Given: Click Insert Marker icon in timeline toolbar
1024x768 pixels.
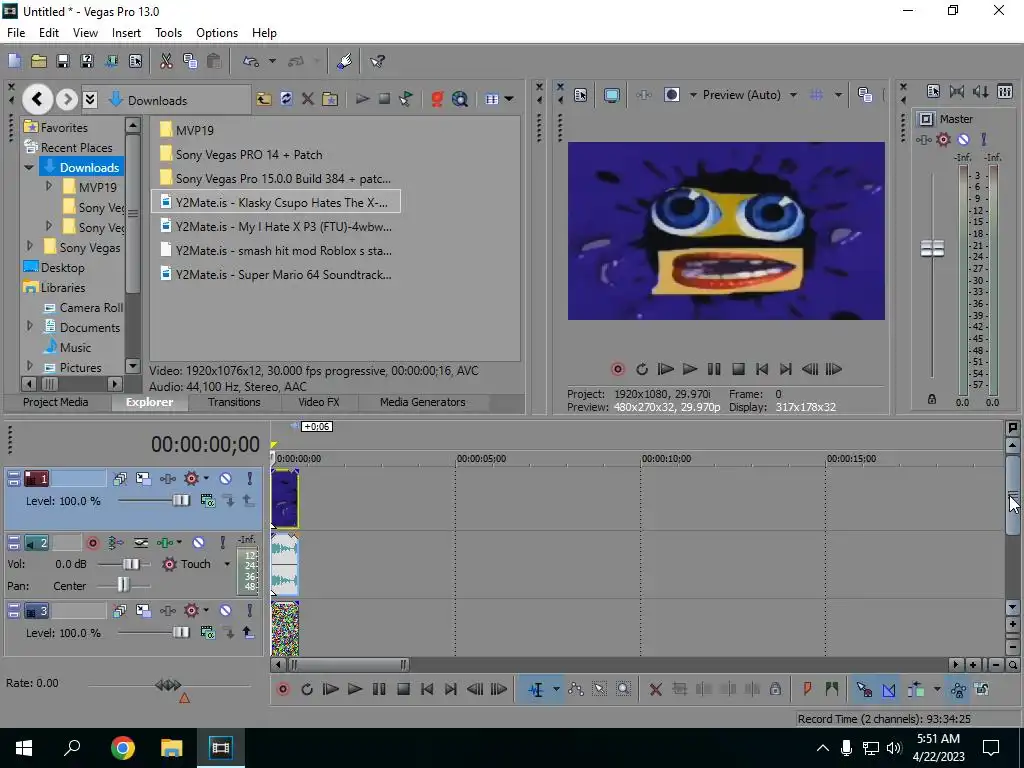Looking at the screenshot, I should point(807,689).
